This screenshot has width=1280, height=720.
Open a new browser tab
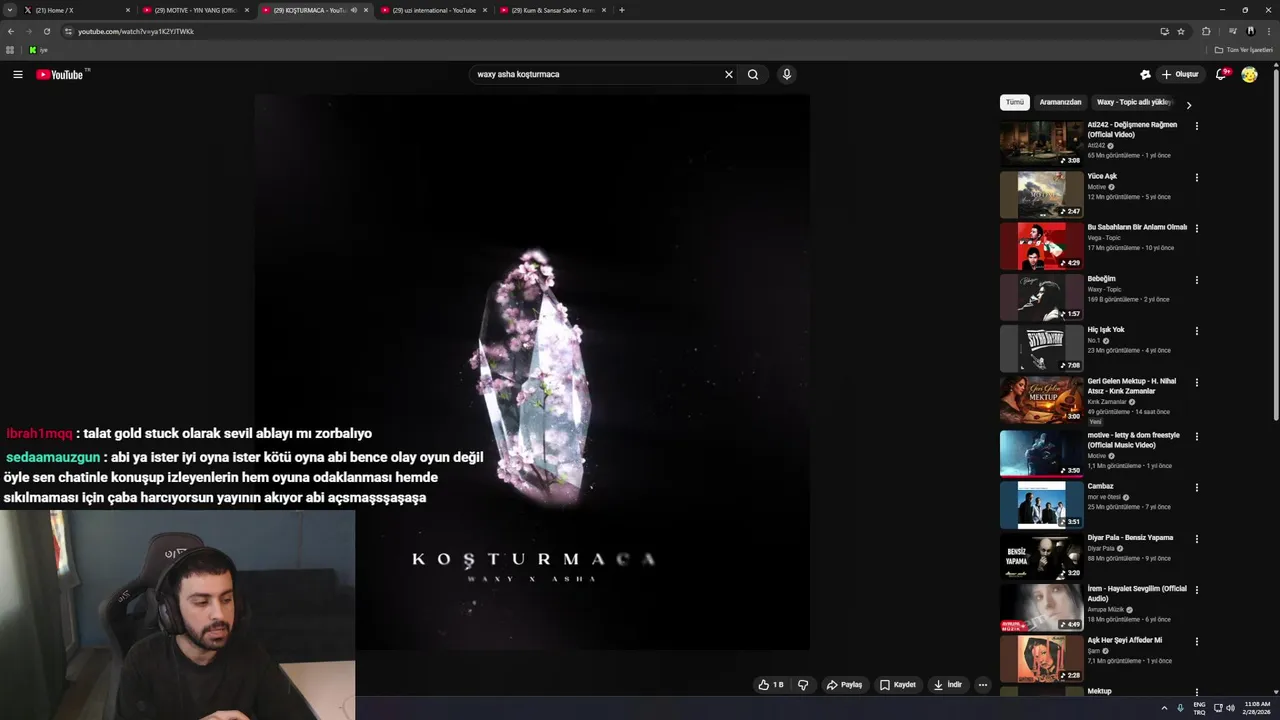point(622,10)
